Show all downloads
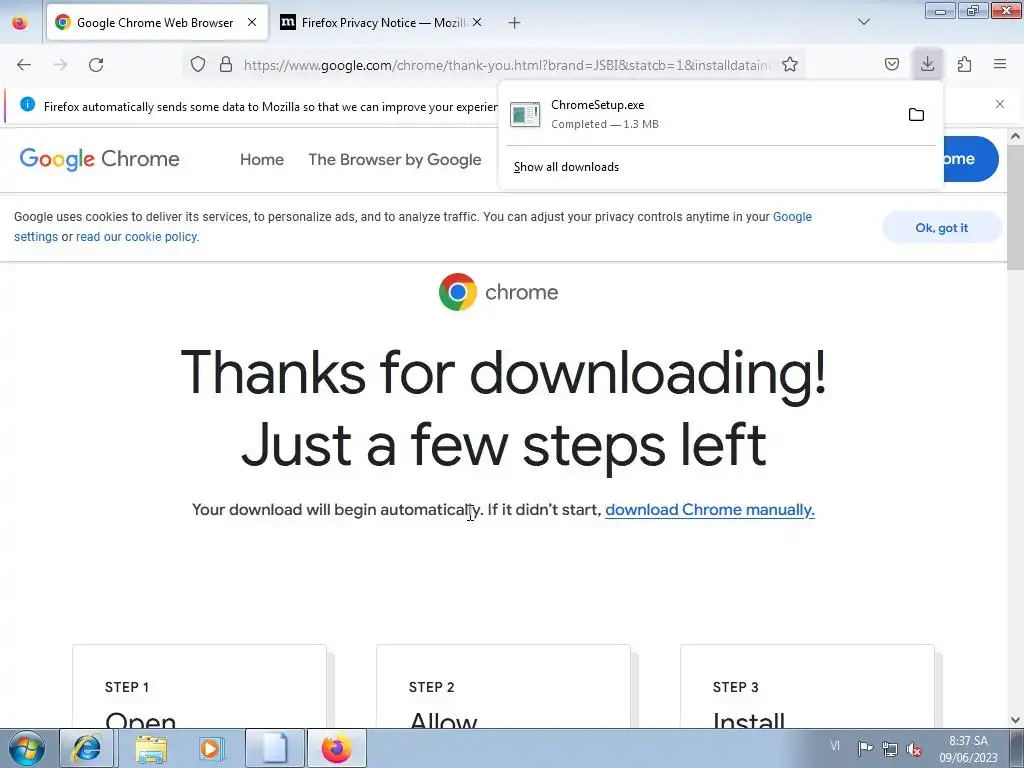The width and height of the screenshot is (1024, 768). click(566, 167)
